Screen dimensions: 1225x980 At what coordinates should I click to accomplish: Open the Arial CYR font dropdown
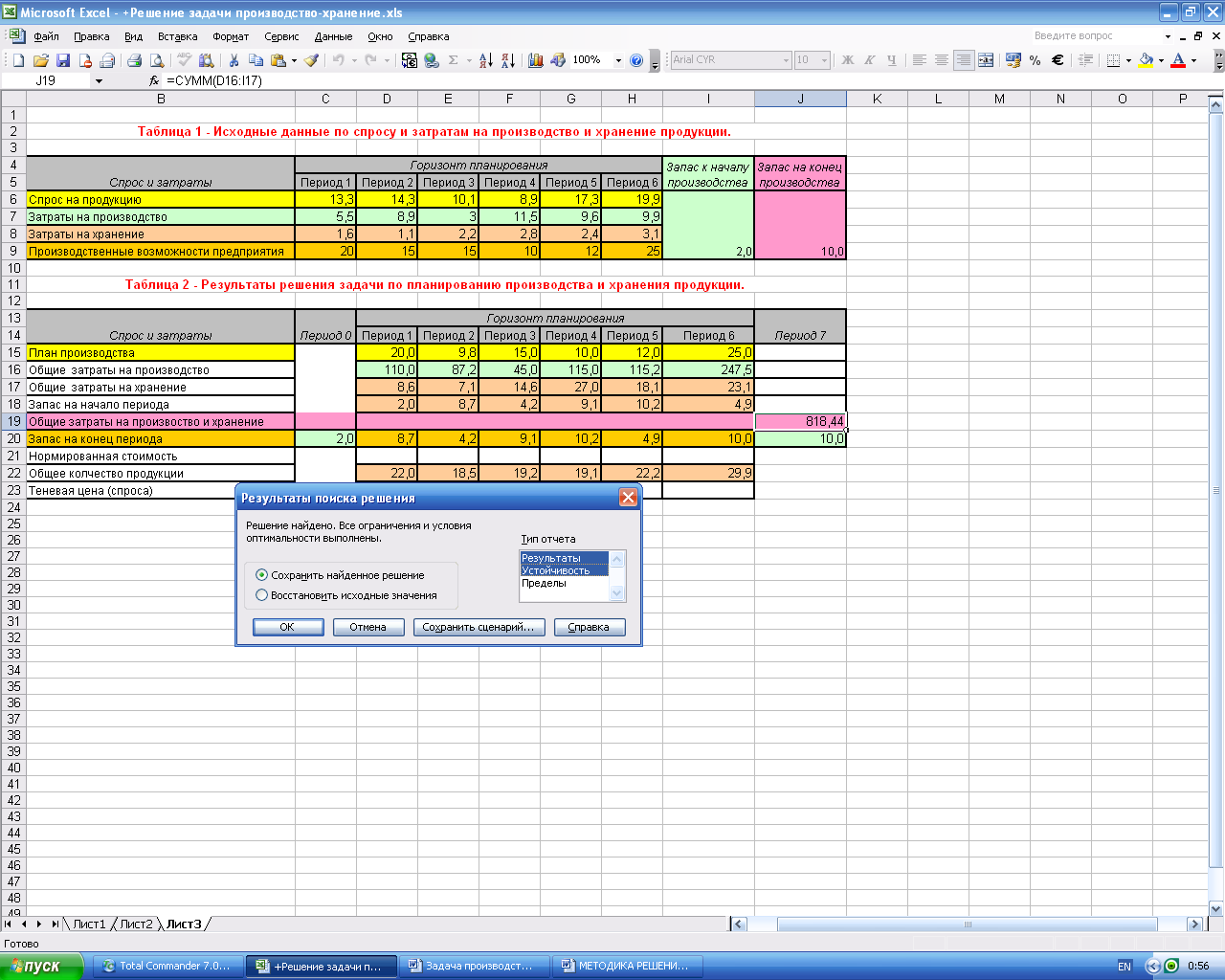(786, 60)
